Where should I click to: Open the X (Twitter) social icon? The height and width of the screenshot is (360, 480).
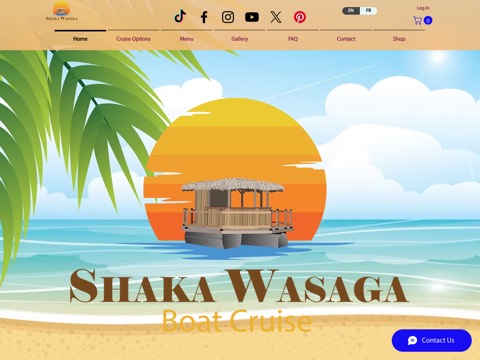276,17
